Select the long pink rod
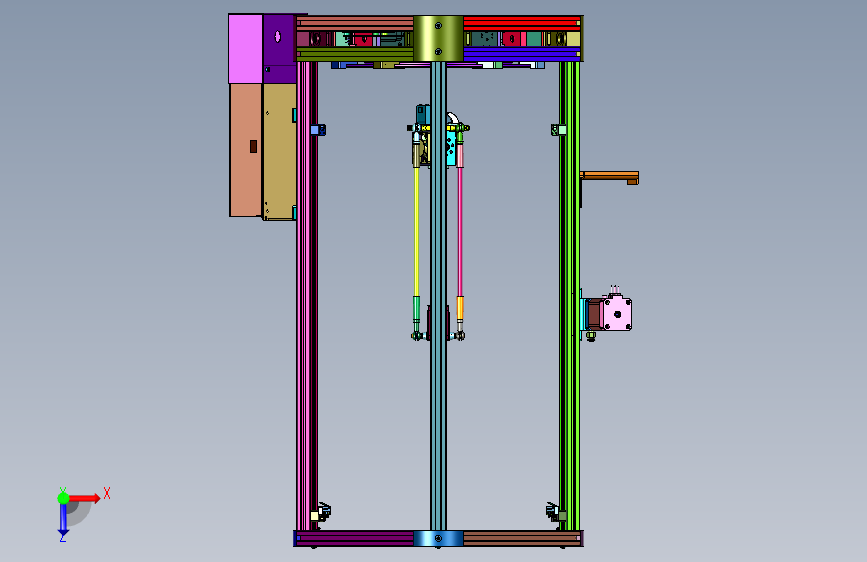 [459, 232]
